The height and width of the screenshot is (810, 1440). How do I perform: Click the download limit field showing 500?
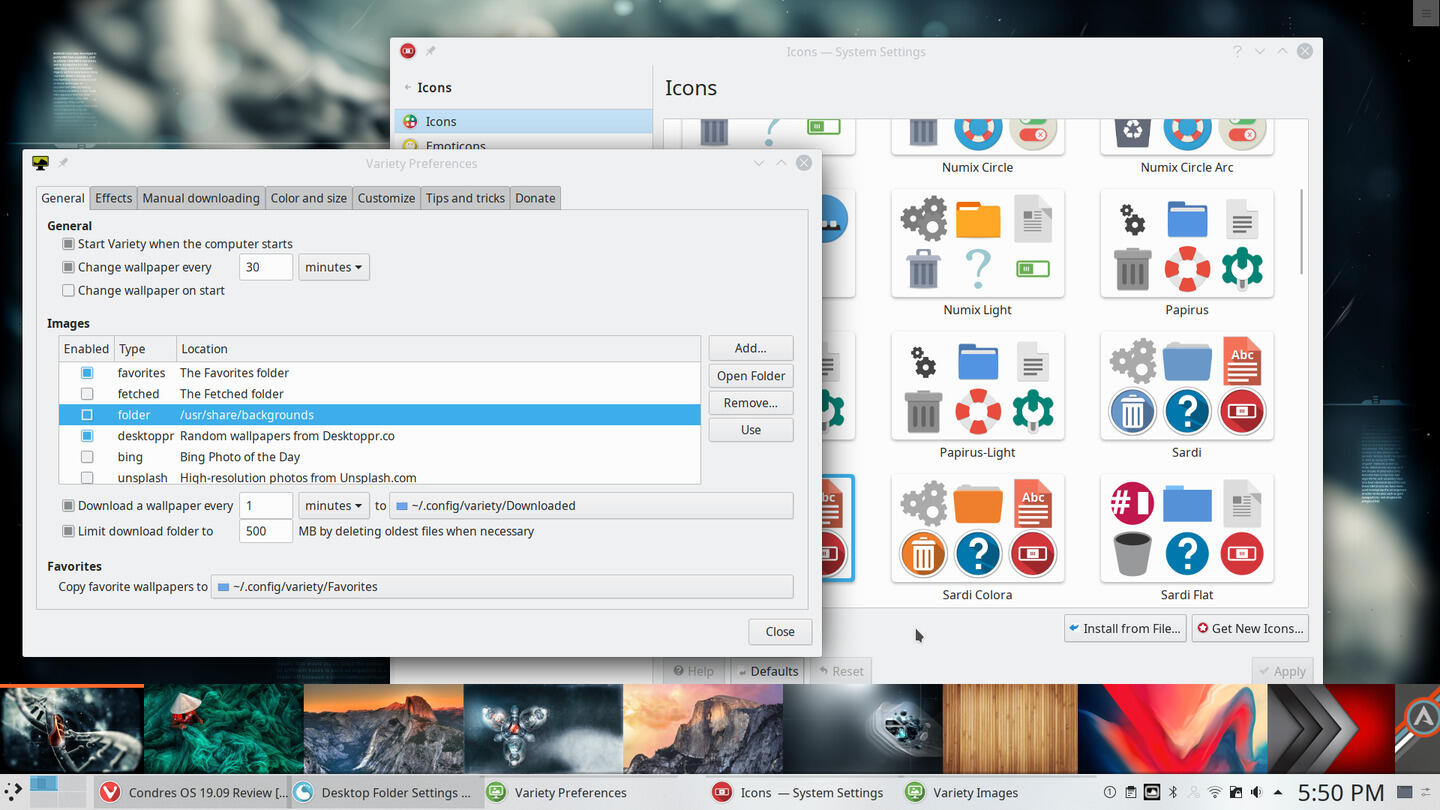click(266, 531)
